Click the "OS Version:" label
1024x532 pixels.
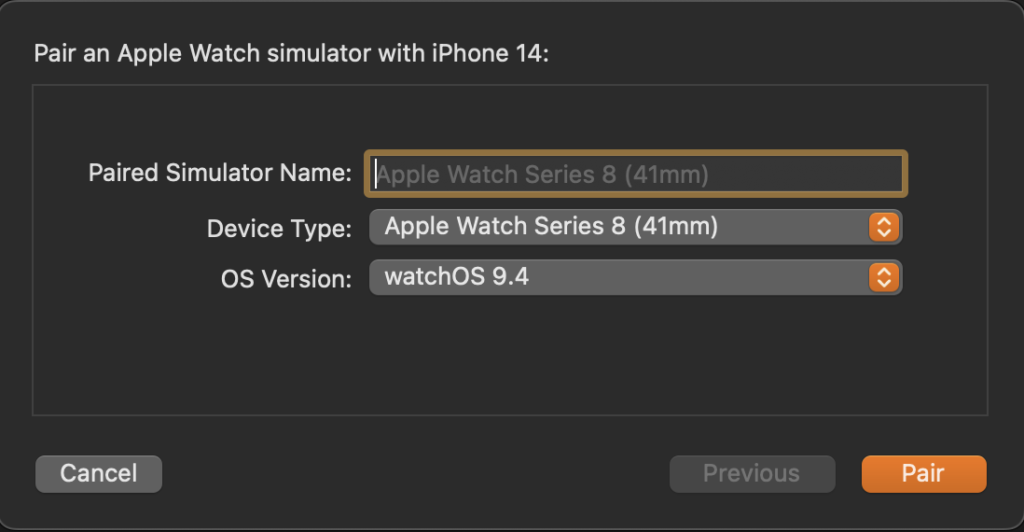pyautogui.click(x=286, y=279)
